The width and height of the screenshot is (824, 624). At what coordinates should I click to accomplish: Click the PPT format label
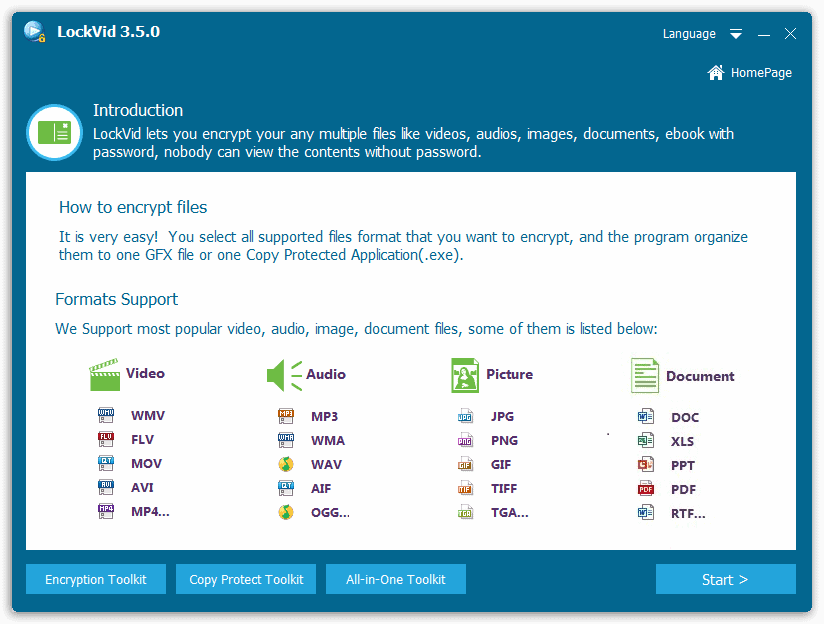click(x=683, y=466)
